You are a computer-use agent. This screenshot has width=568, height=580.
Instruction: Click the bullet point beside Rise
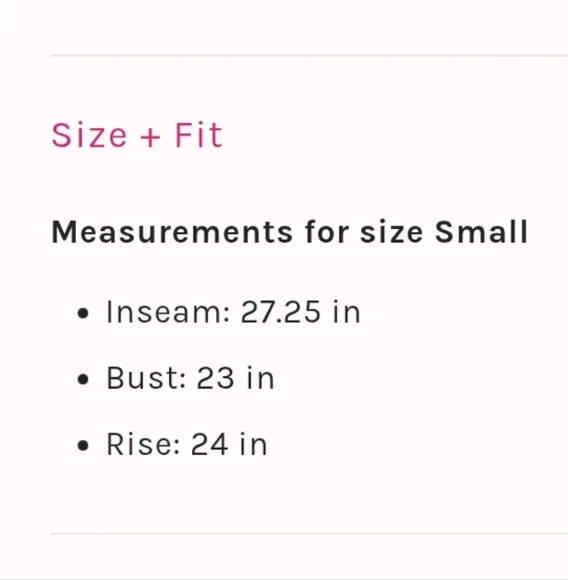[x=83, y=445]
